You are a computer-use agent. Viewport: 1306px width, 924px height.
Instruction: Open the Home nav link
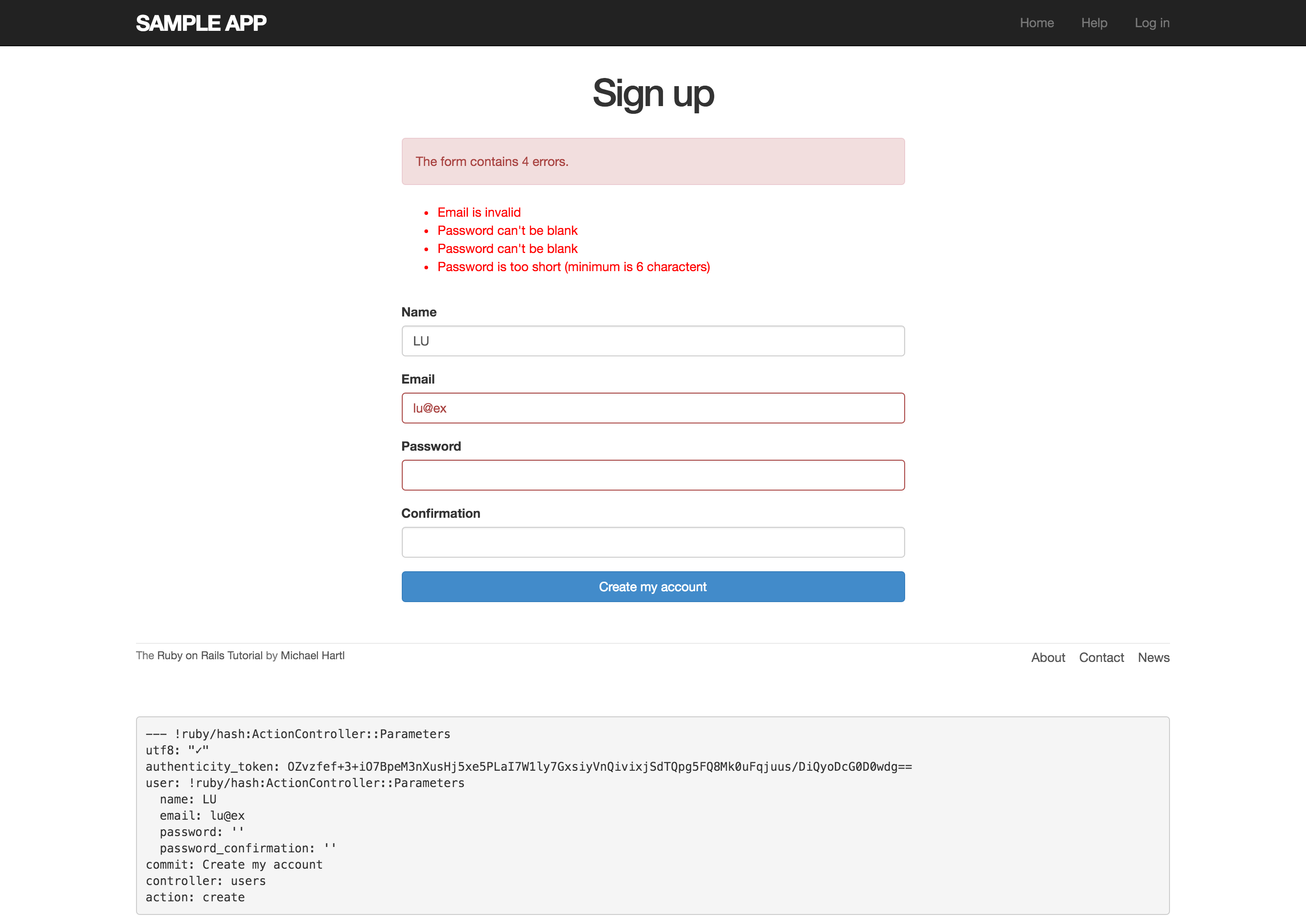pyautogui.click(x=1036, y=23)
